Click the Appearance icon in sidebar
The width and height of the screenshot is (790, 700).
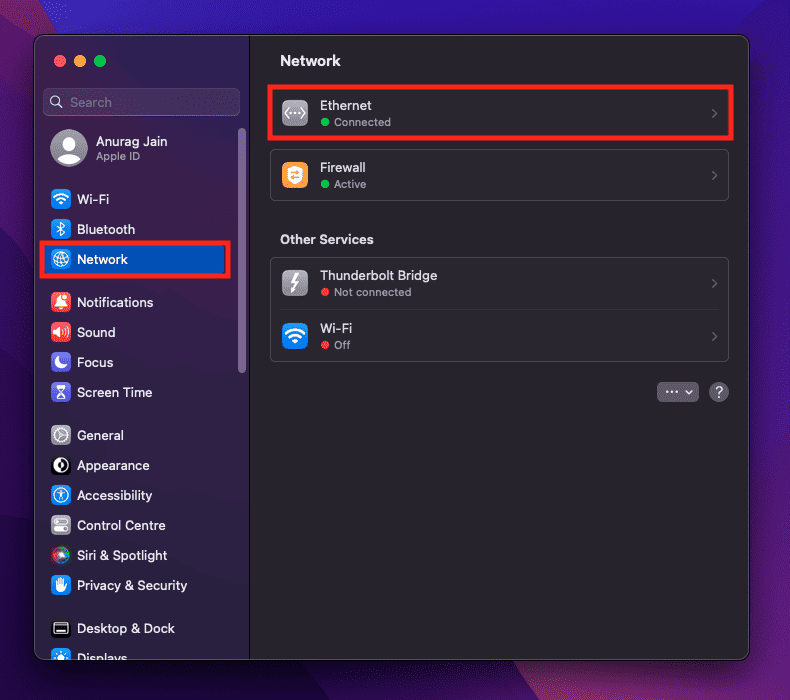click(x=60, y=466)
